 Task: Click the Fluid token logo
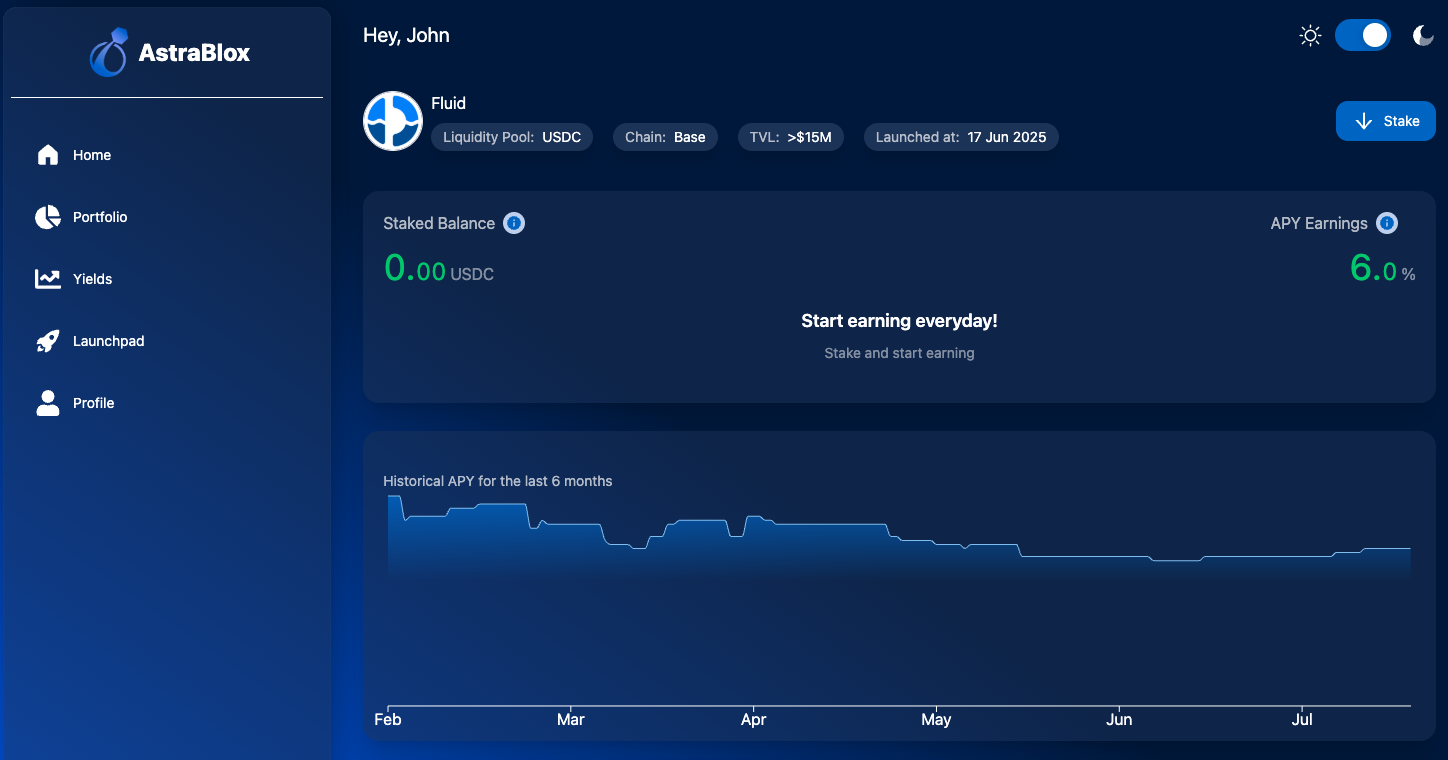coord(392,120)
